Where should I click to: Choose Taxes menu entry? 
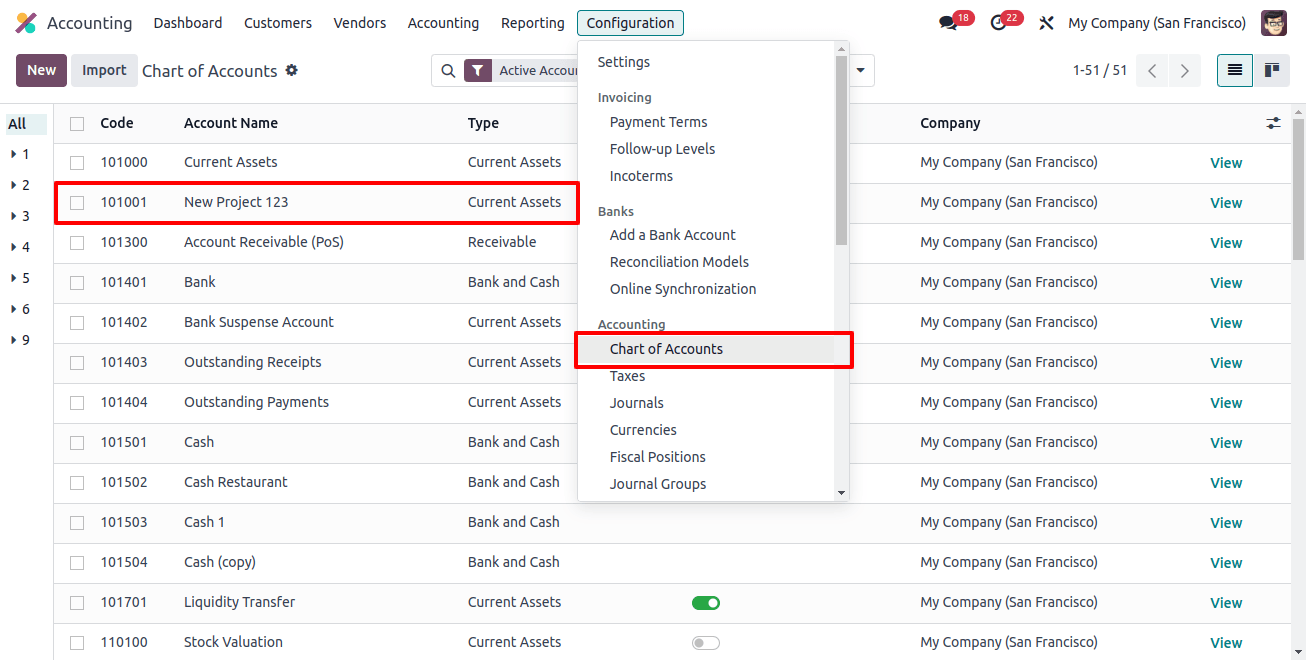coord(628,376)
